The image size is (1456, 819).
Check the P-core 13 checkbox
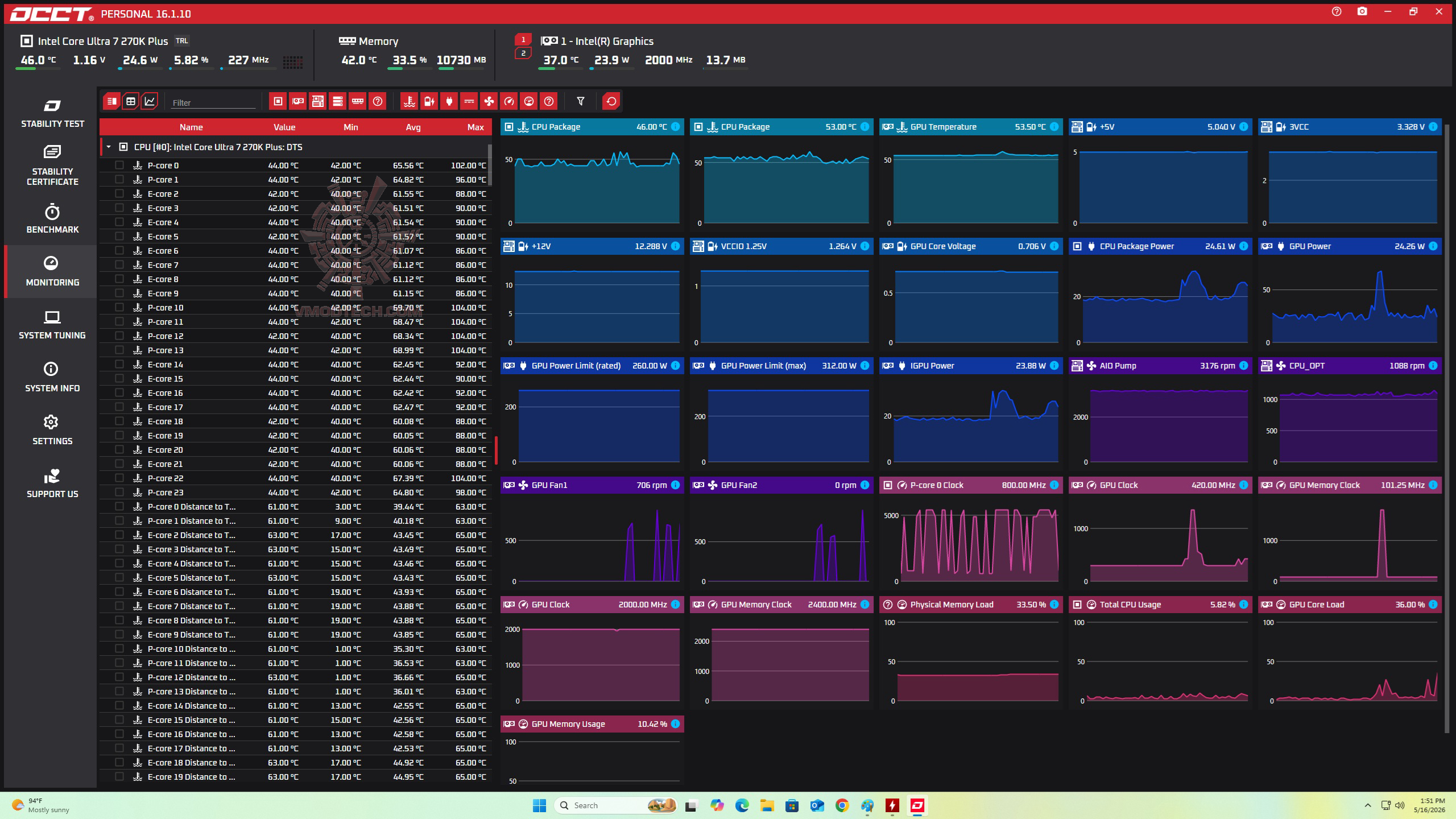119,350
